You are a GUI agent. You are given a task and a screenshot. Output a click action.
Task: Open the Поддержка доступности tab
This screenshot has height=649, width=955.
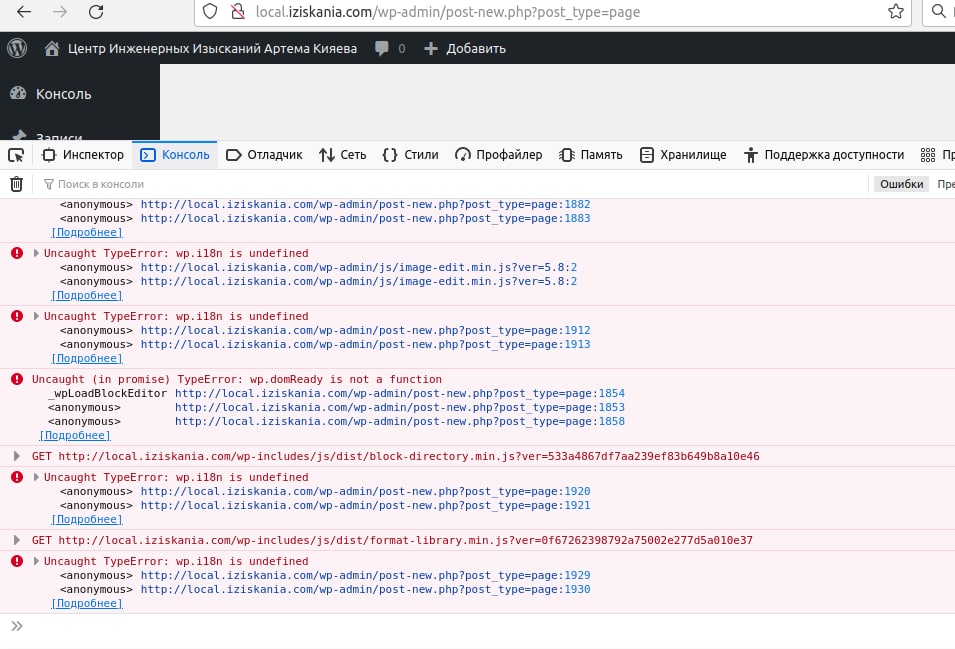(x=824, y=155)
